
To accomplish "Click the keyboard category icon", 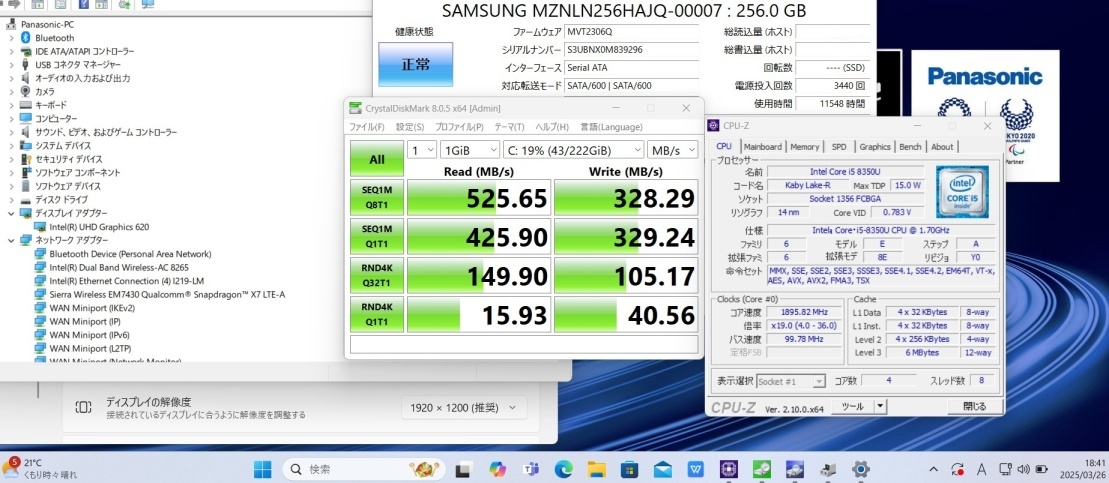I will 26,105.
